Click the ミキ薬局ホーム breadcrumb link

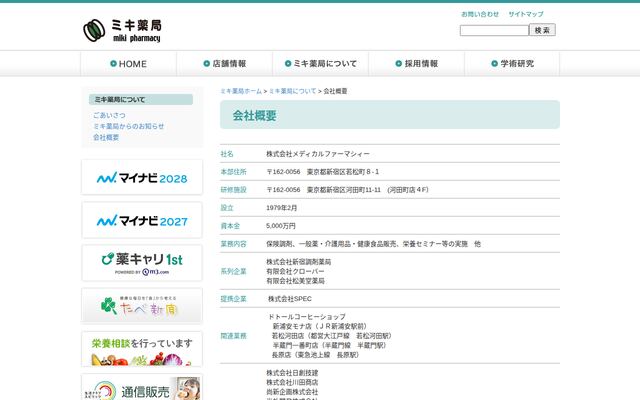point(241,91)
